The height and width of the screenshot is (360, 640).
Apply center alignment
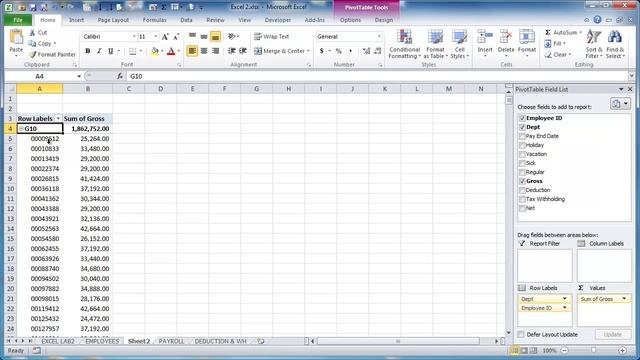[204, 51]
